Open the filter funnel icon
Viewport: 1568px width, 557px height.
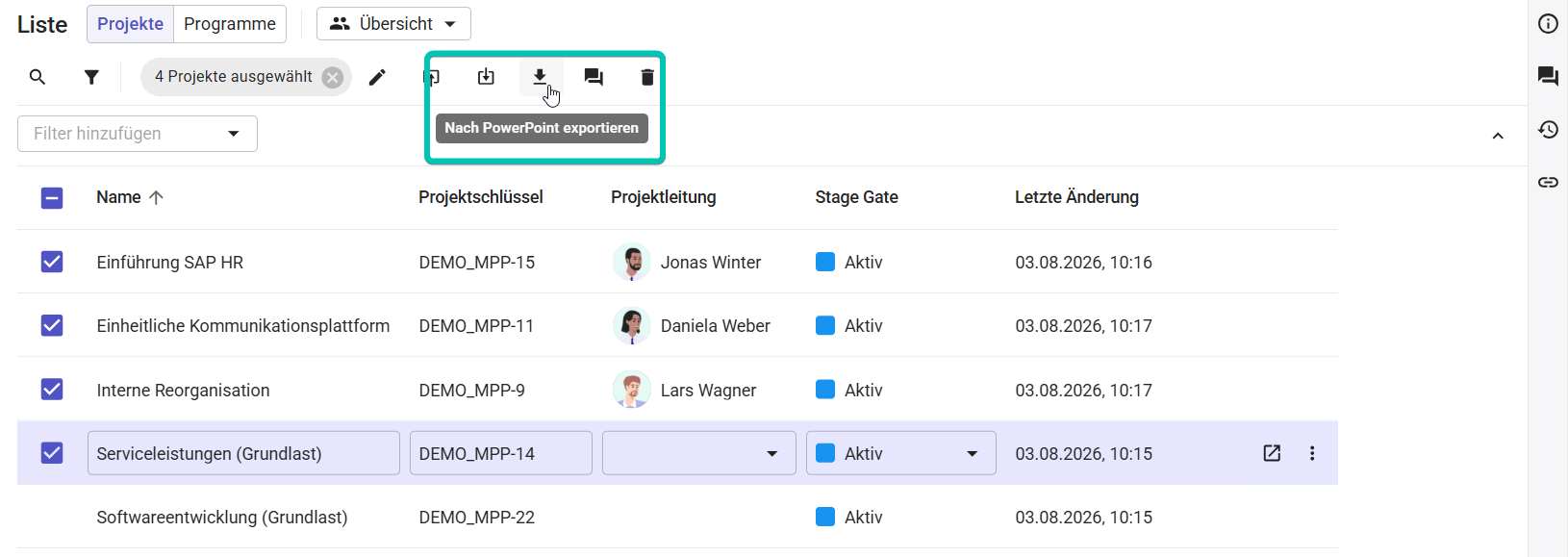pos(91,77)
